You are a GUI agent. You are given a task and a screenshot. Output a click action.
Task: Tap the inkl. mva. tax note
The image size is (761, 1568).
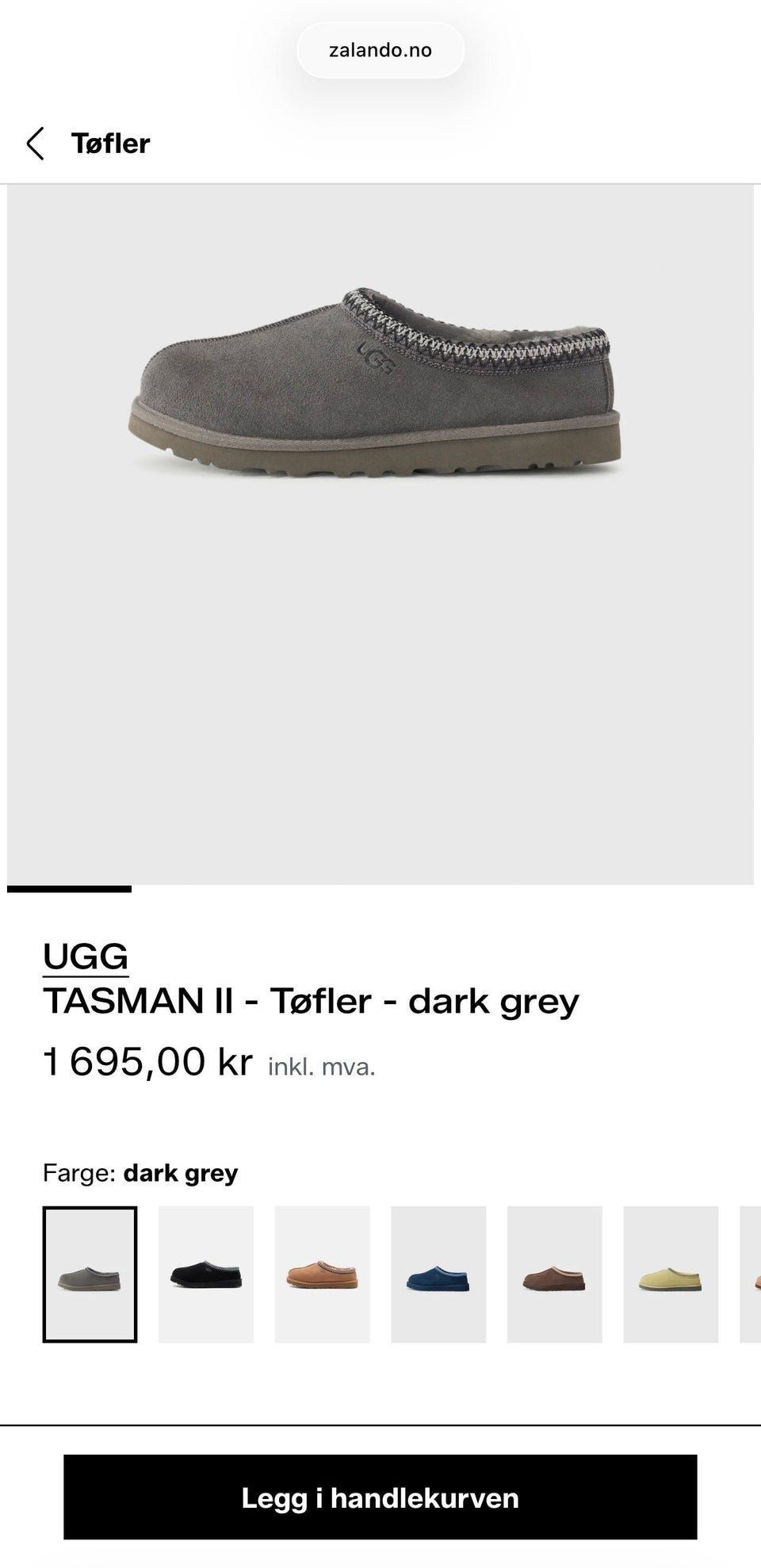pos(322,1067)
